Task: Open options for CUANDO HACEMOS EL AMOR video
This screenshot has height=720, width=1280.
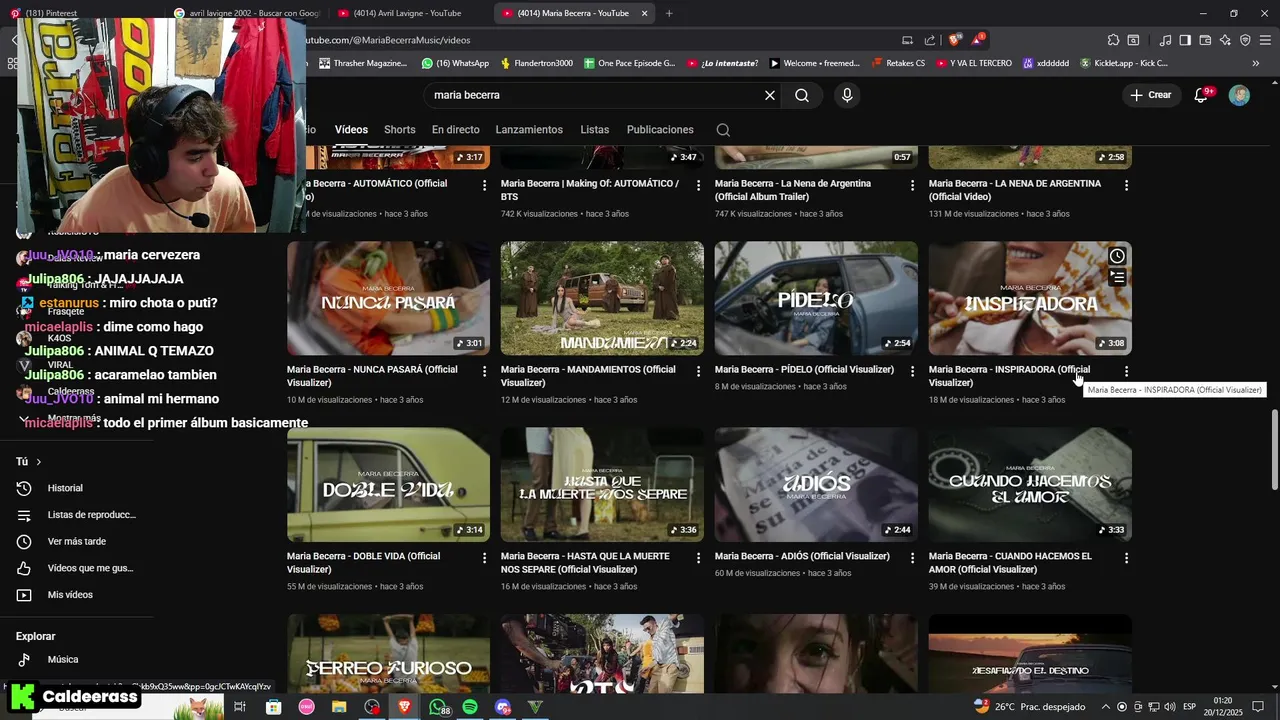Action: [1126, 558]
